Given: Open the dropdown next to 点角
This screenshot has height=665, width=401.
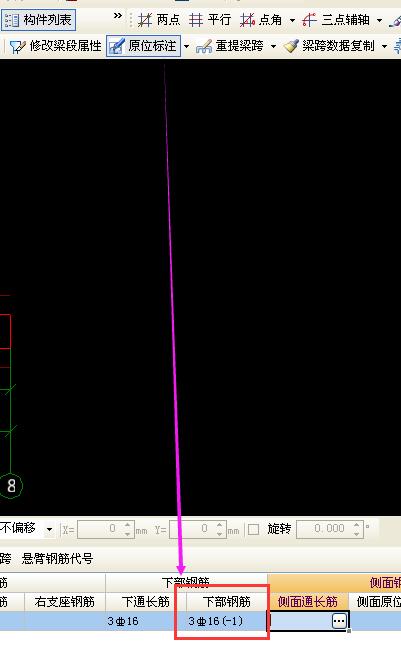Looking at the screenshot, I should tap(292, 20).
